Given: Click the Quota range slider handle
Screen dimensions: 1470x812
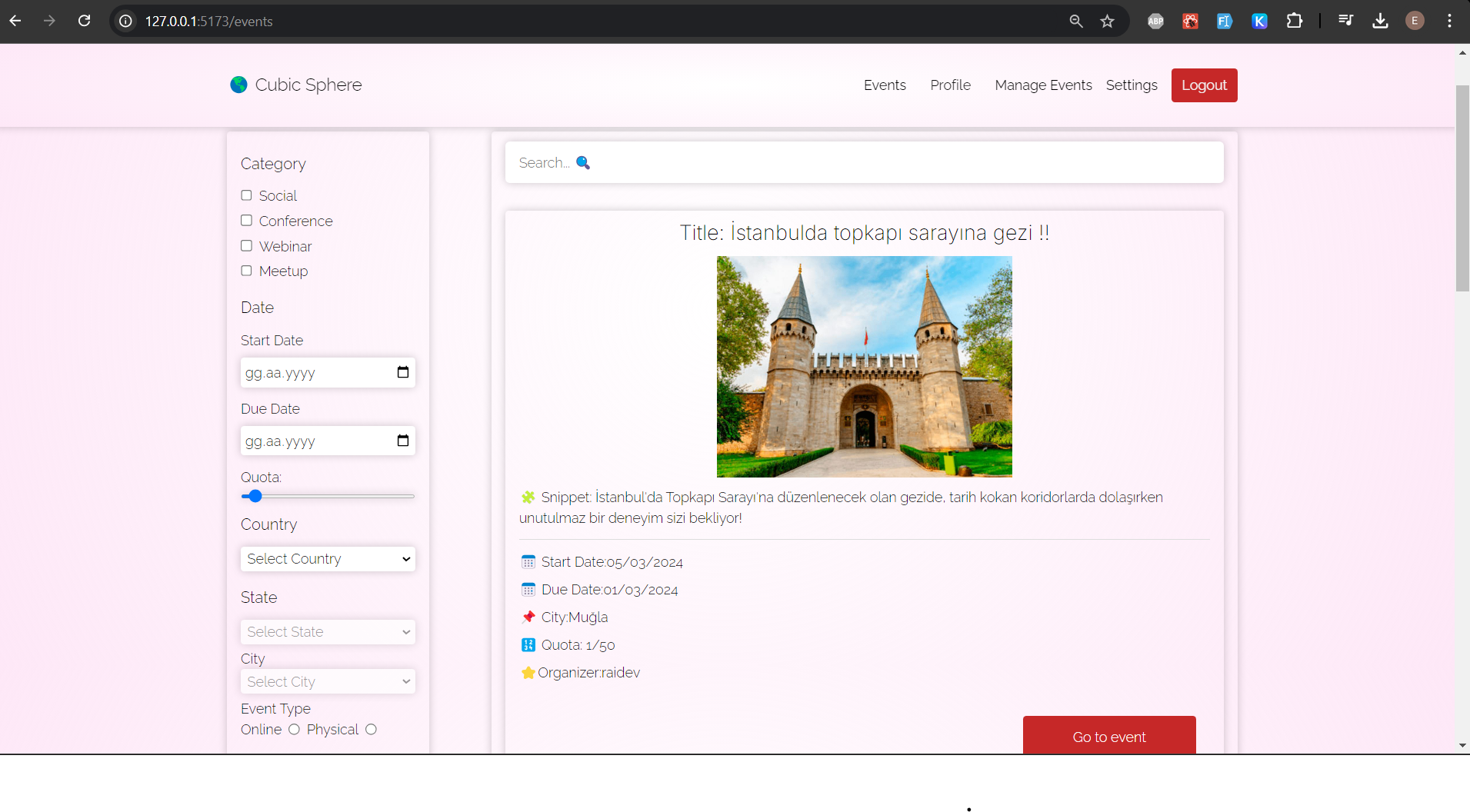Looking at the screenshot, I should (255, 497).
